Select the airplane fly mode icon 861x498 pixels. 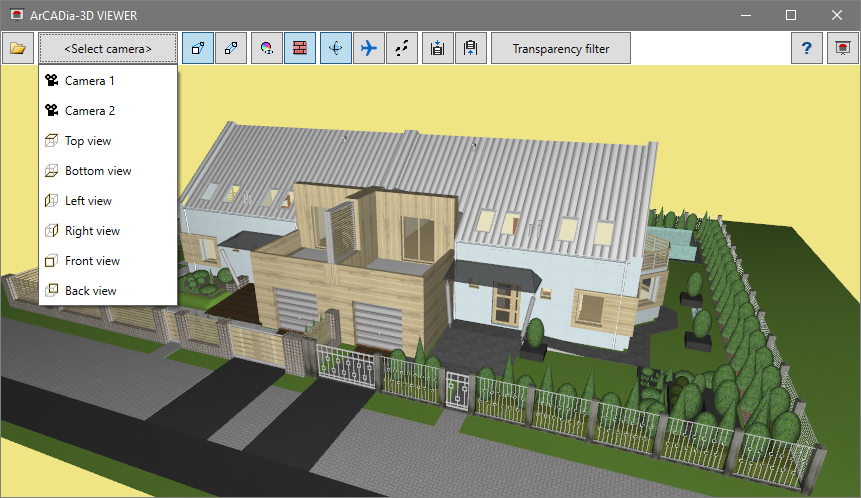tap(369, 48)
